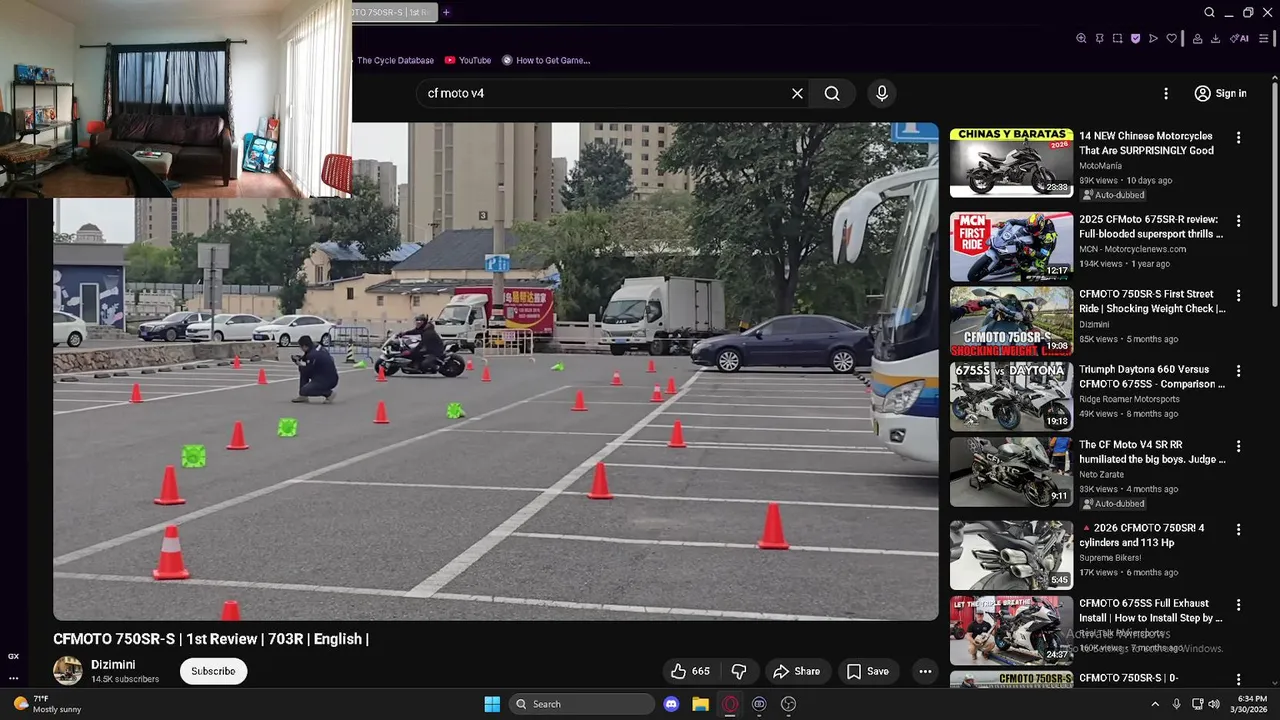The height and width of the screenshot is (720, 1280).
Task: Open menu for 2026 CFMOTO 750SR video
Action: 1238,529
